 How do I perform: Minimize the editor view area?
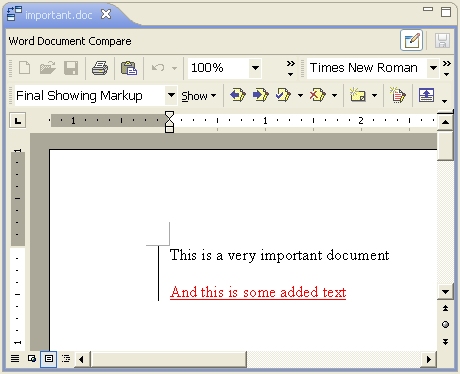[428, 9]
